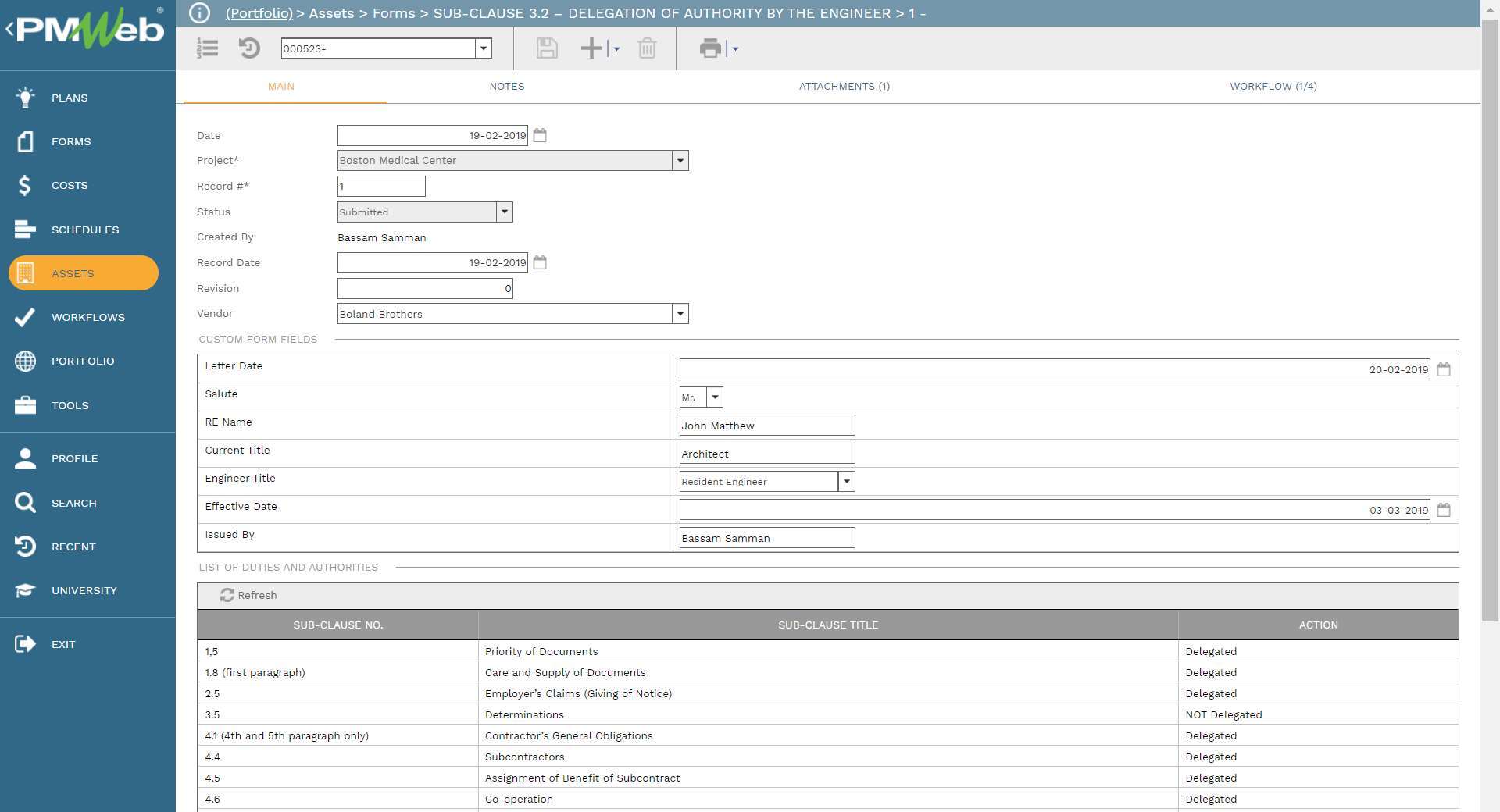Expand the Add button dropdown arrow
Viewport: 1500px width, 812px height.
pos(616,48)
